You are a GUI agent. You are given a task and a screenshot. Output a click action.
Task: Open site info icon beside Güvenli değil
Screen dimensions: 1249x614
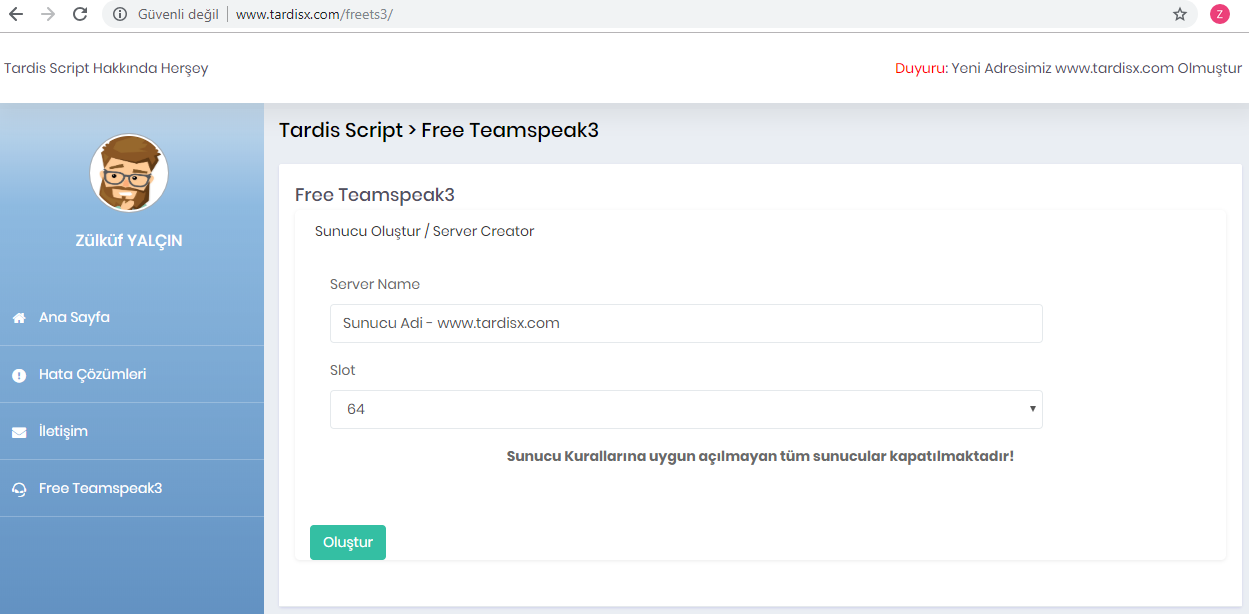120,14
